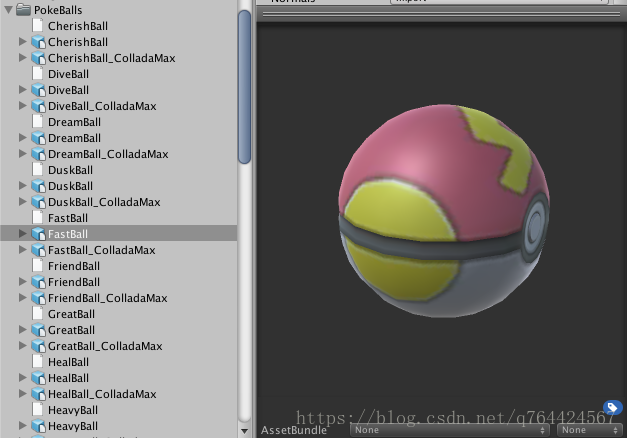Image resolution: width=627 pixels, height=438 pixels.
Task: Expand the FriendBall model arrow
Action: pyautogui.click(x=23, y=281)
